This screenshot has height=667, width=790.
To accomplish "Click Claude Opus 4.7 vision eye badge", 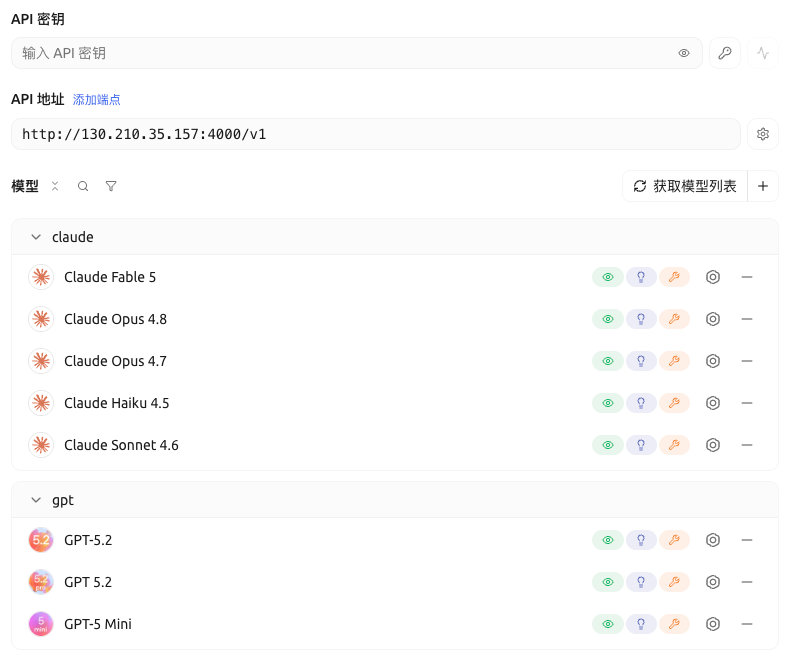I will [608, 361].
